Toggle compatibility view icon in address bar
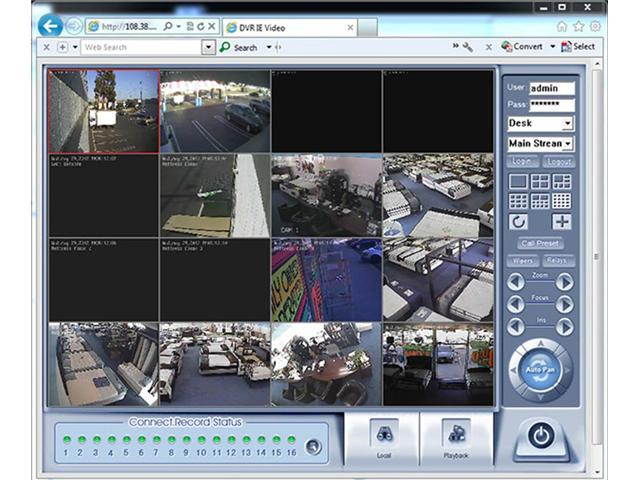 (x=190, y=27)
